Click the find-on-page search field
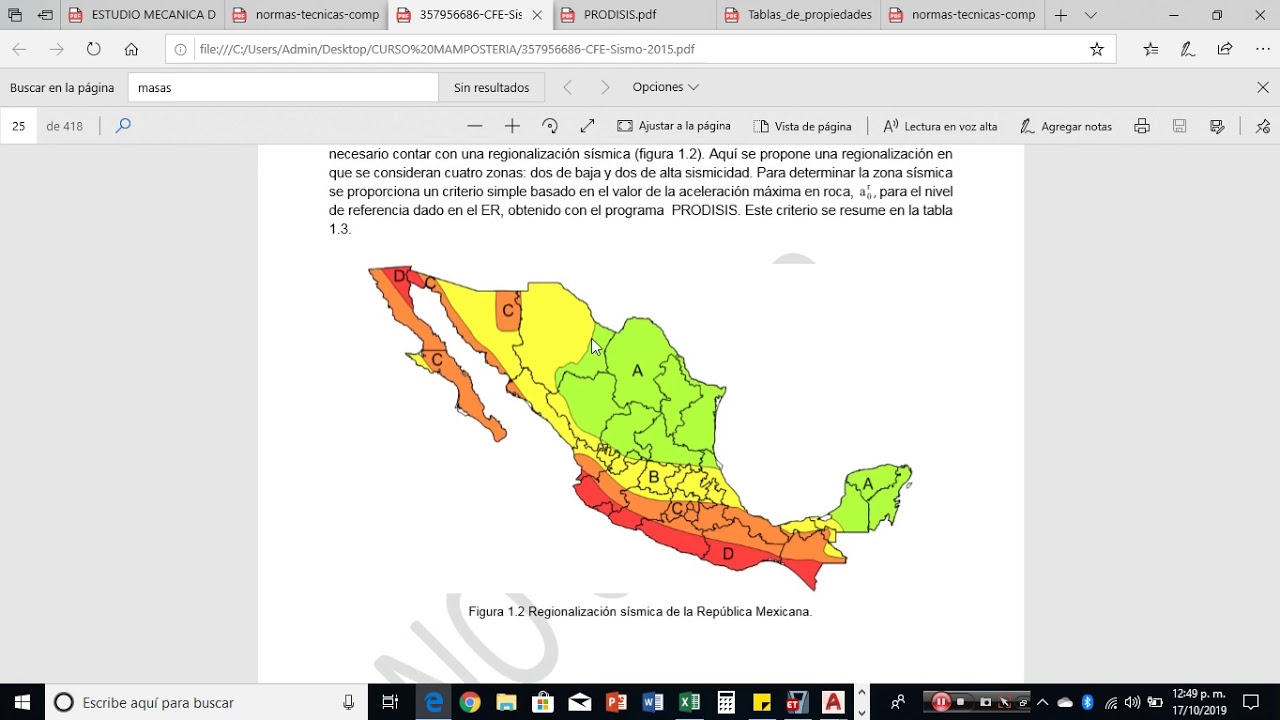The width and height of the screenshot is (1280, 720). [x=283, y=87]
